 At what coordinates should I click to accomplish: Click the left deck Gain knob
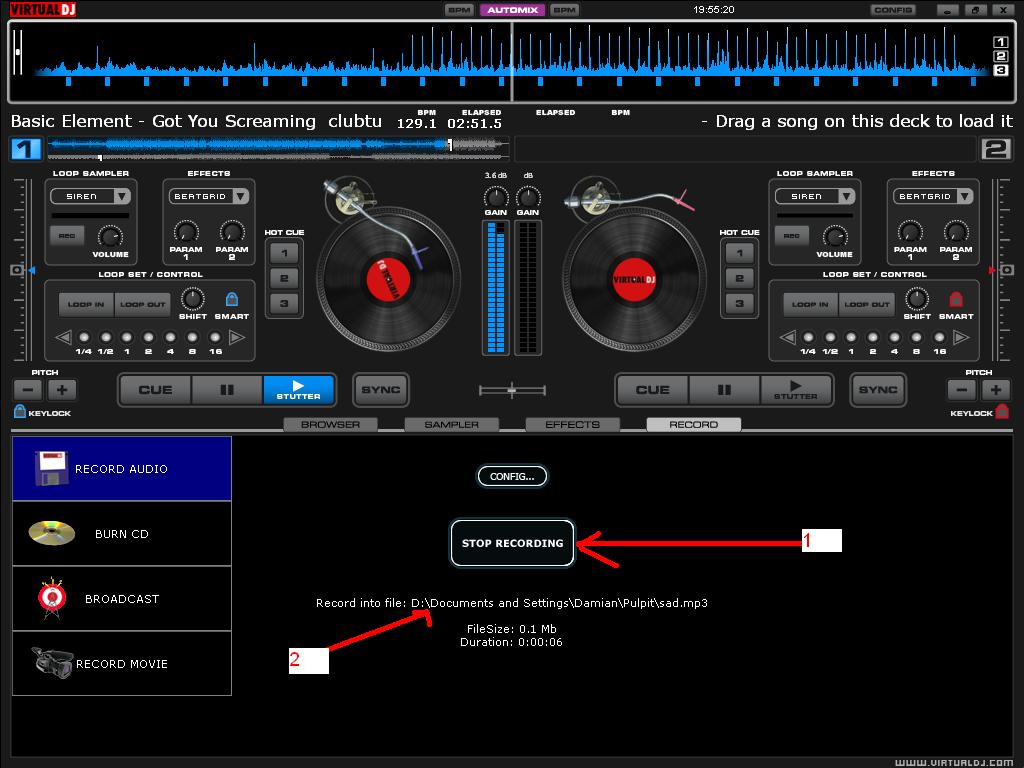pyautogui.click(x=496, y=197)
